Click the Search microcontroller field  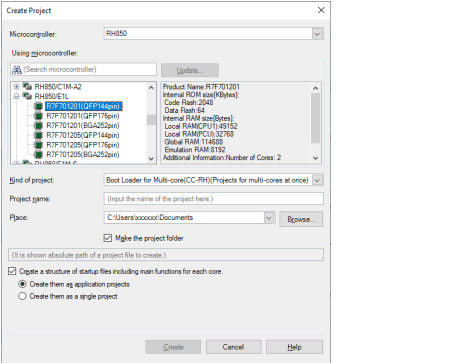pyautogui.click(x=83, y=69)
